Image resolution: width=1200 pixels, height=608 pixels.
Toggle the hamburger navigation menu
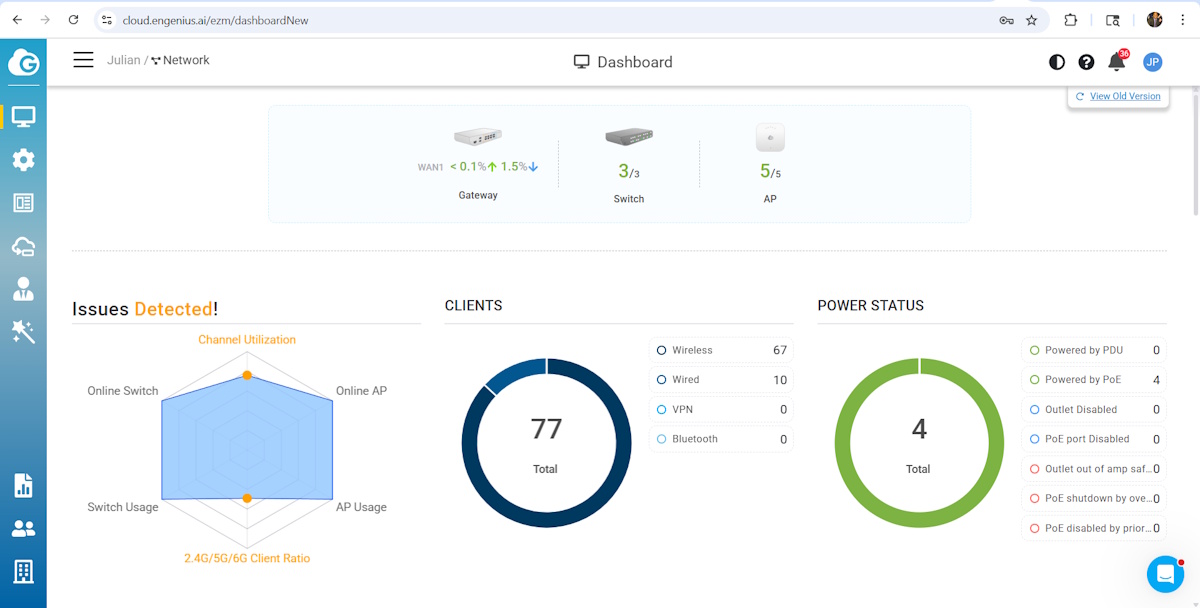point(83,60)
